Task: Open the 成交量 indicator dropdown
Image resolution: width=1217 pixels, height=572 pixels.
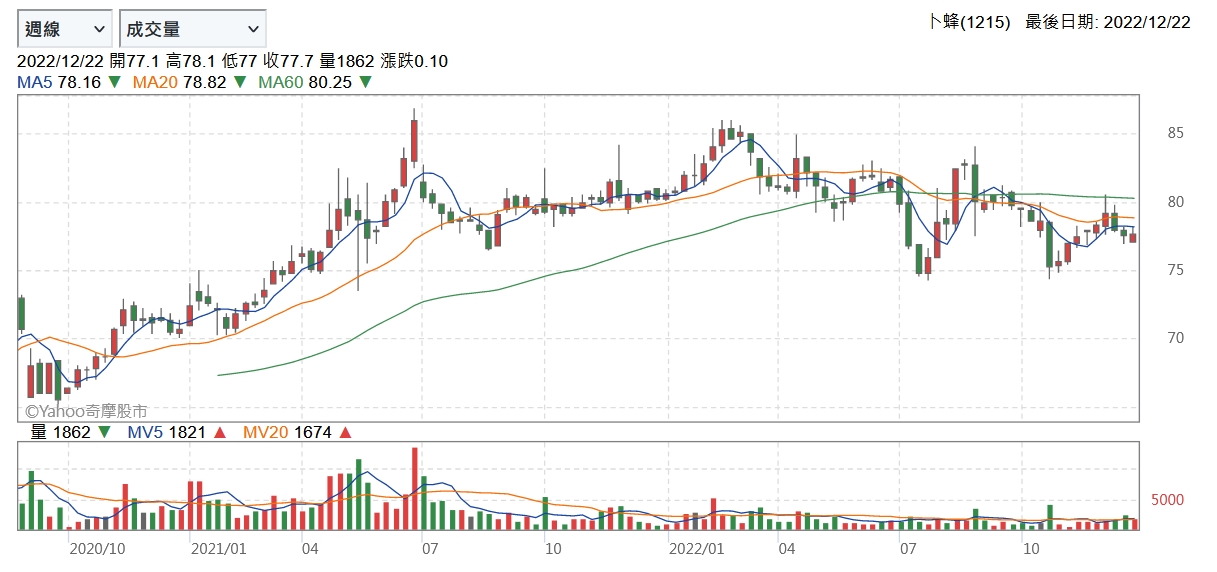Action: pos(192,29)
